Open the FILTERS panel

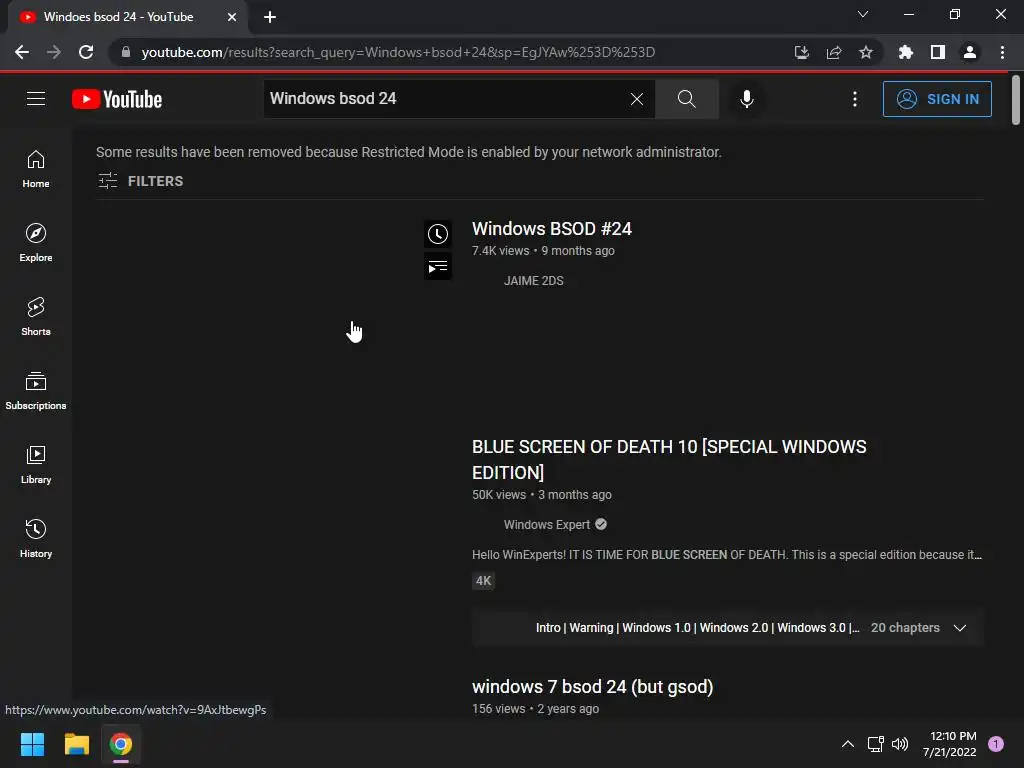click(140, 181)
